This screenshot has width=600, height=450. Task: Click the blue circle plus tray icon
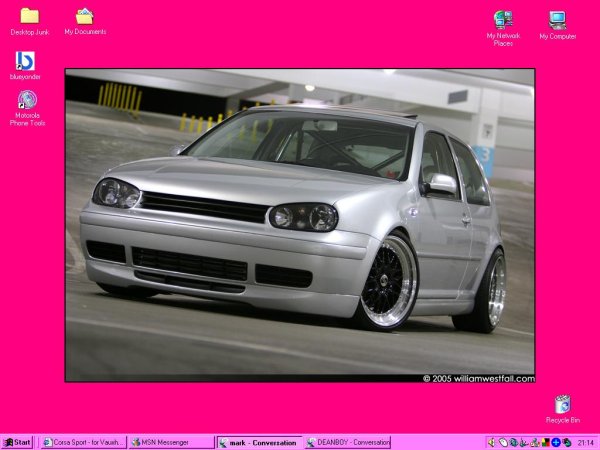pos(556,442)
